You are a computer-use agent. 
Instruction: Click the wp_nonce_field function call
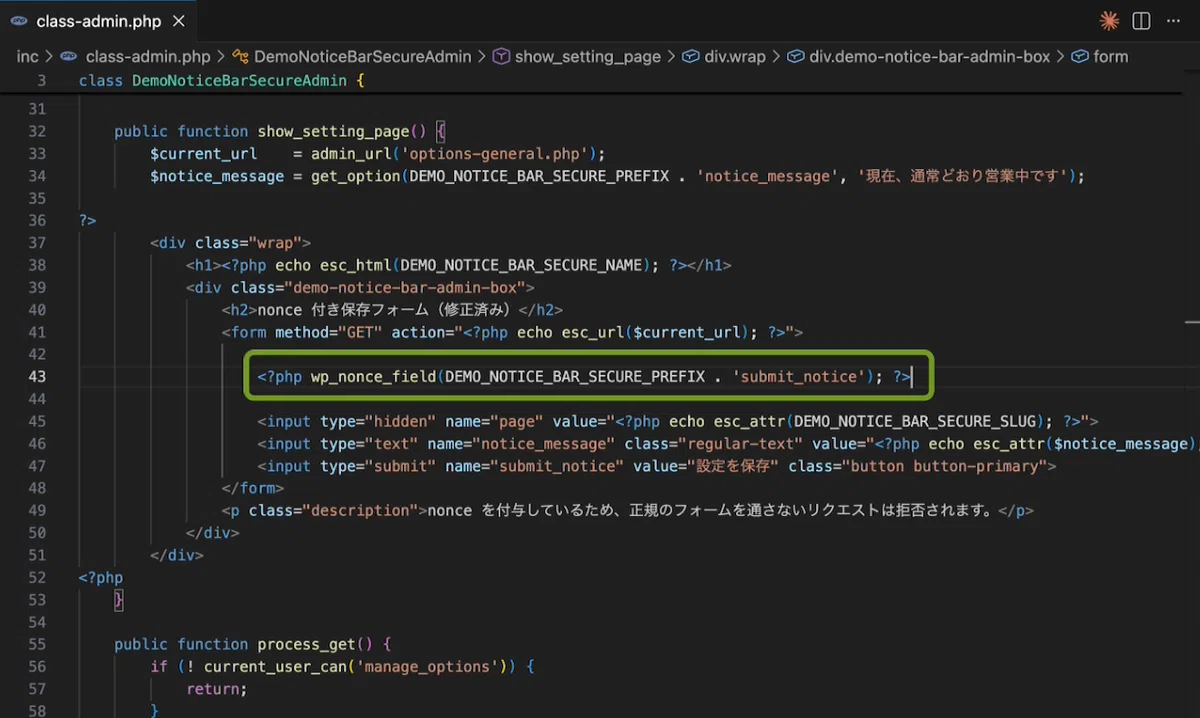point(373,377)
